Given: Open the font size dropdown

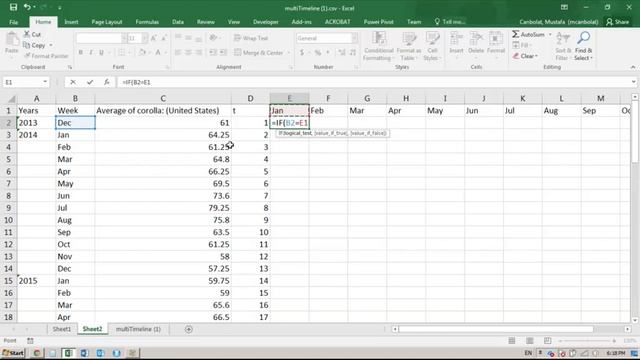Looking at the screenshot, I should [x=144, y=38].
